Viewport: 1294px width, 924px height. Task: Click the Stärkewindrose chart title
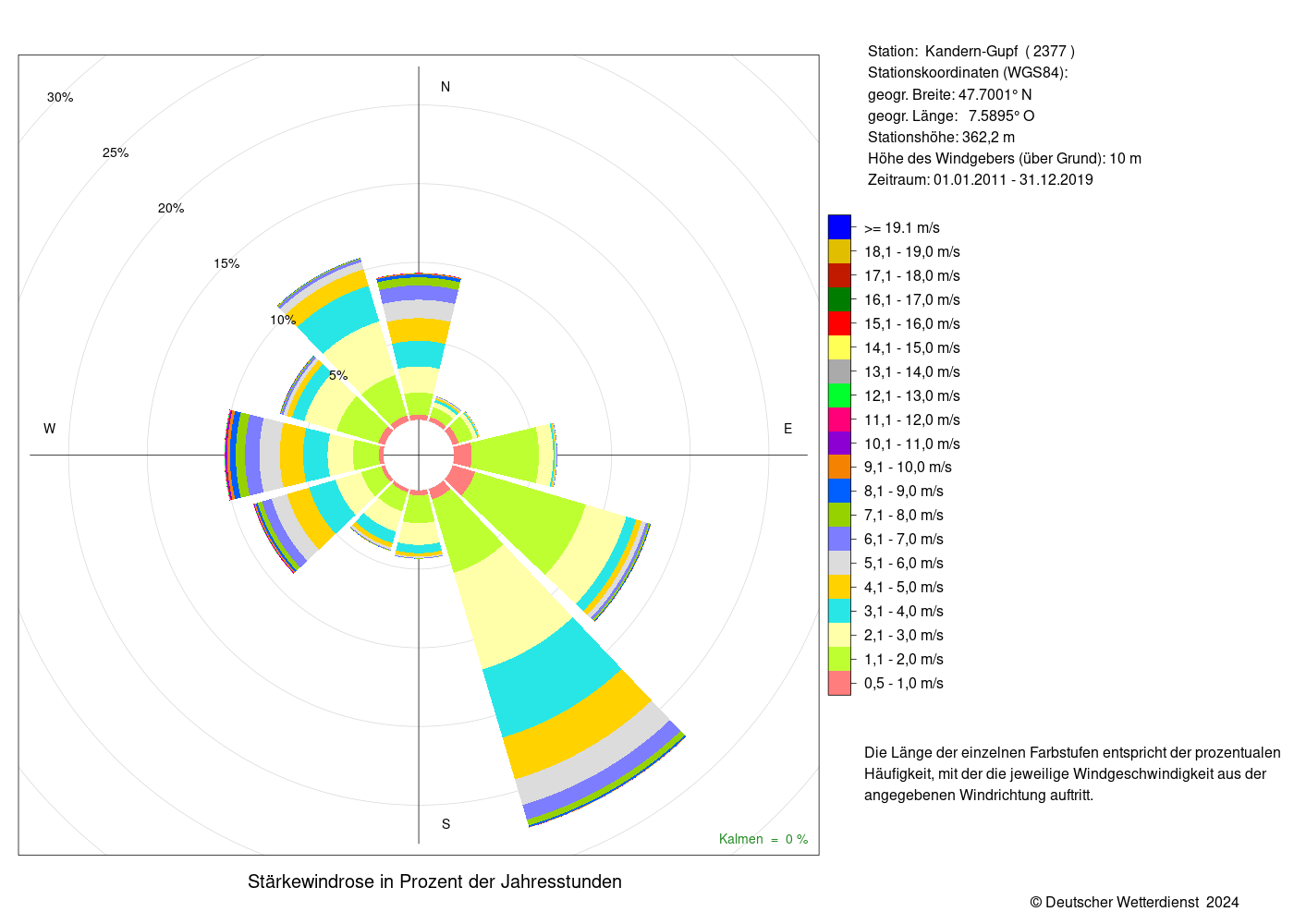tap(434, 881)
